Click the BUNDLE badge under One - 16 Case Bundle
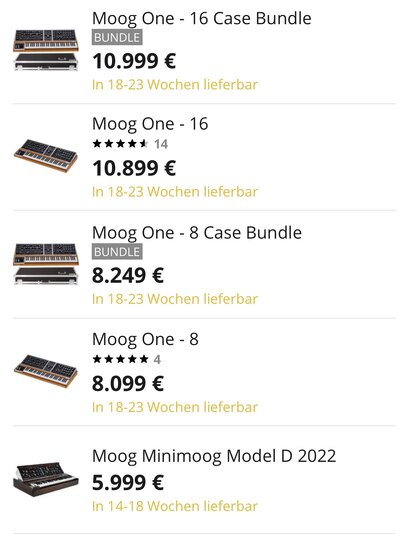 pyautogui.click(x=117, y=37)
